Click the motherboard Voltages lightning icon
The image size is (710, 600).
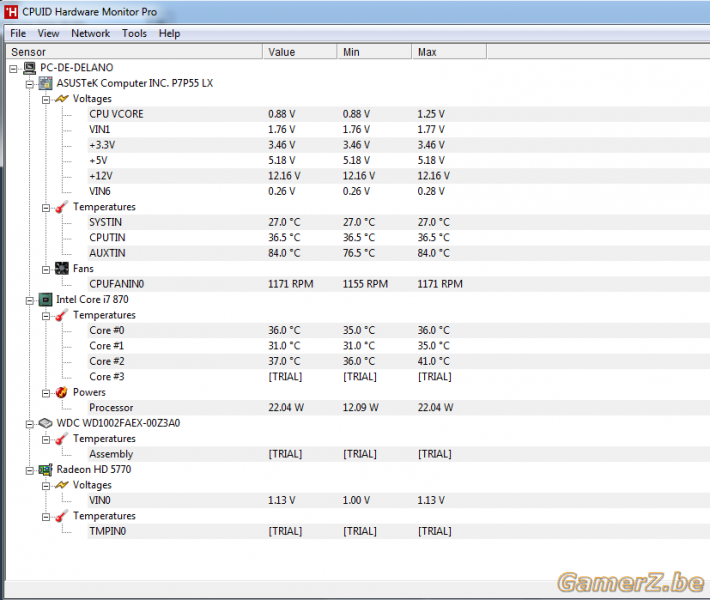(x=62, y=99)
